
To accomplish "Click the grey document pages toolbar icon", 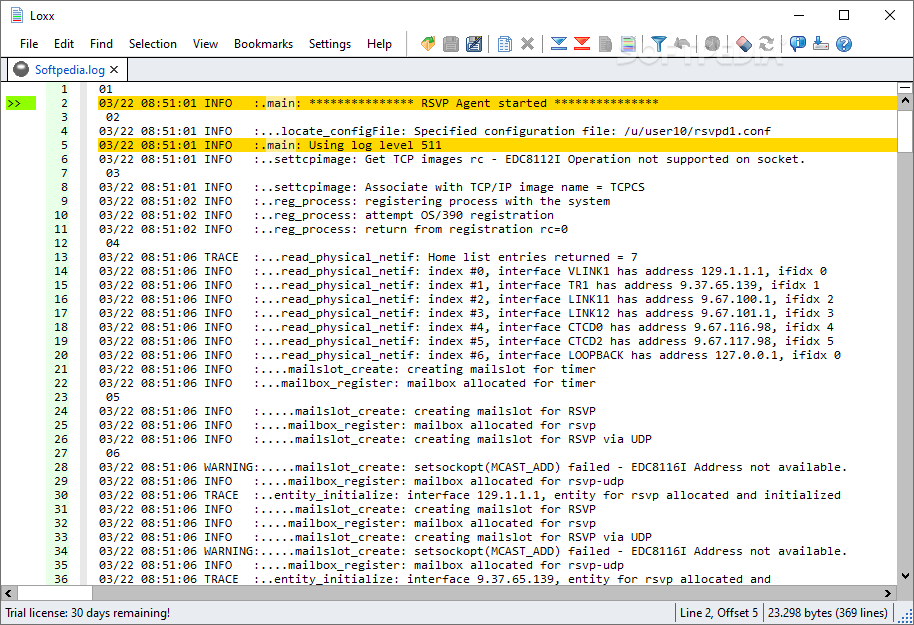I will pos(605,44).
